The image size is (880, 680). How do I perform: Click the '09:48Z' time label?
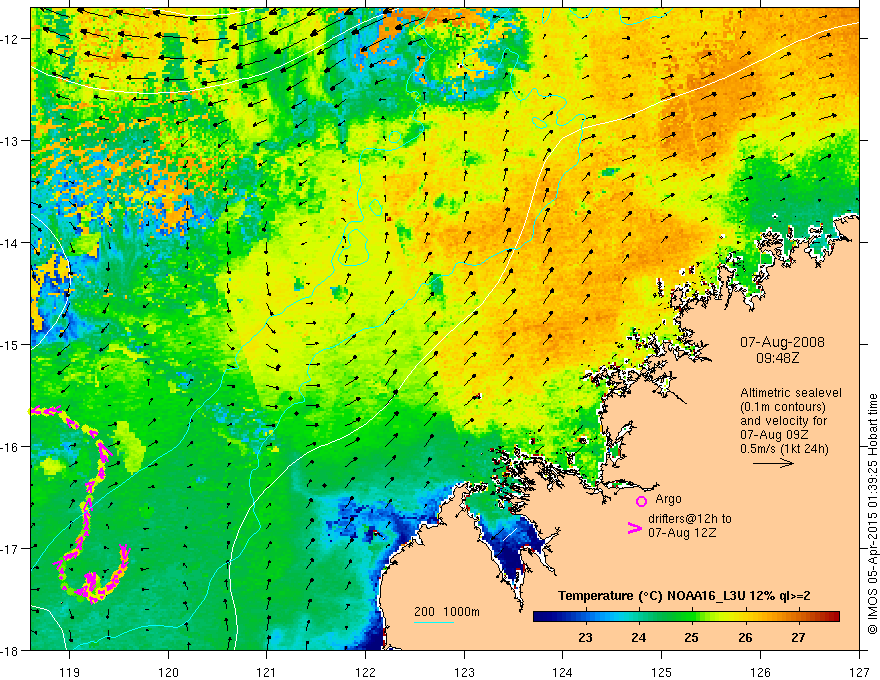(x=777, y=358)
